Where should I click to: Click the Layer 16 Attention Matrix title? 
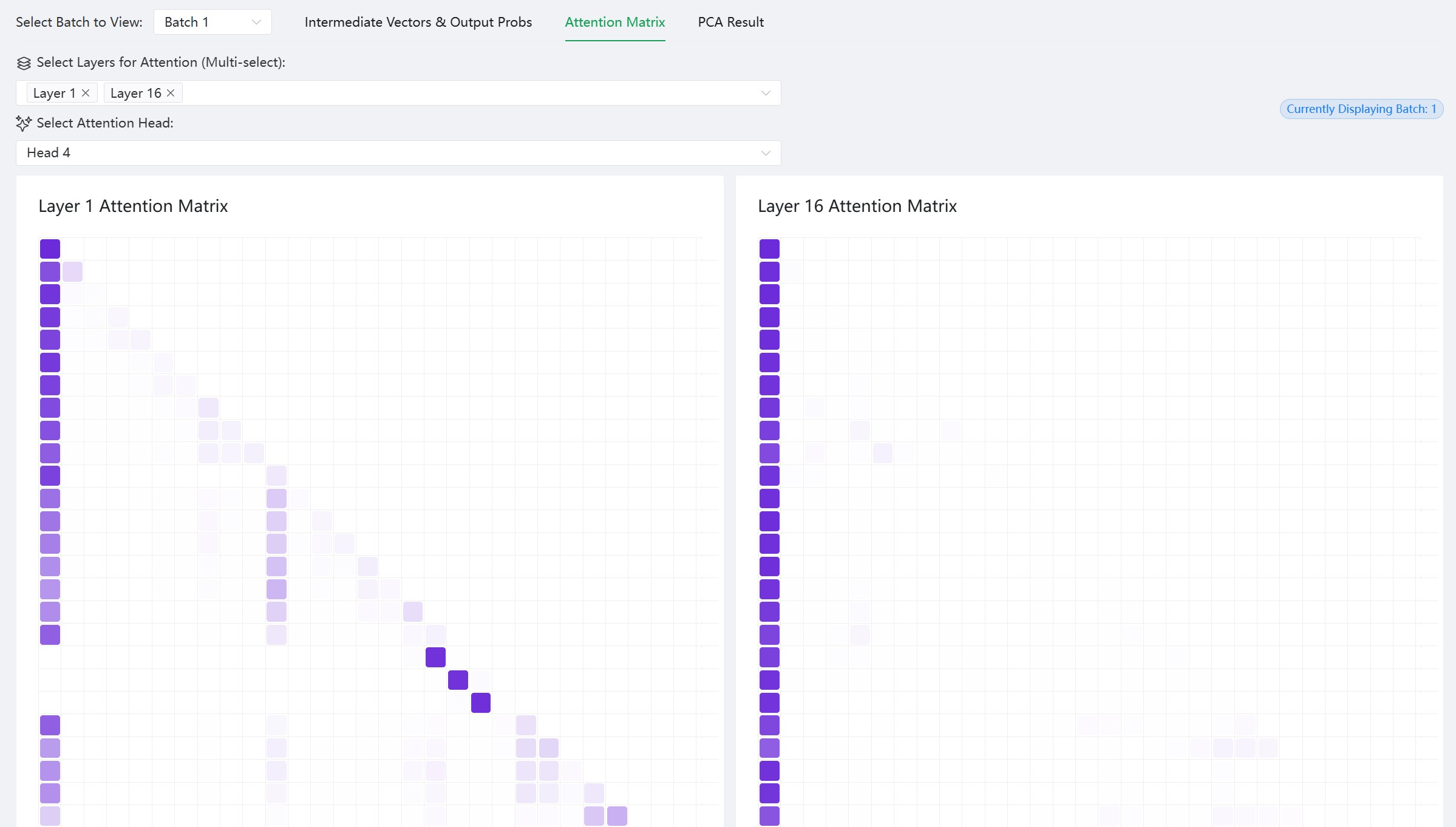[x=857, y=206]
